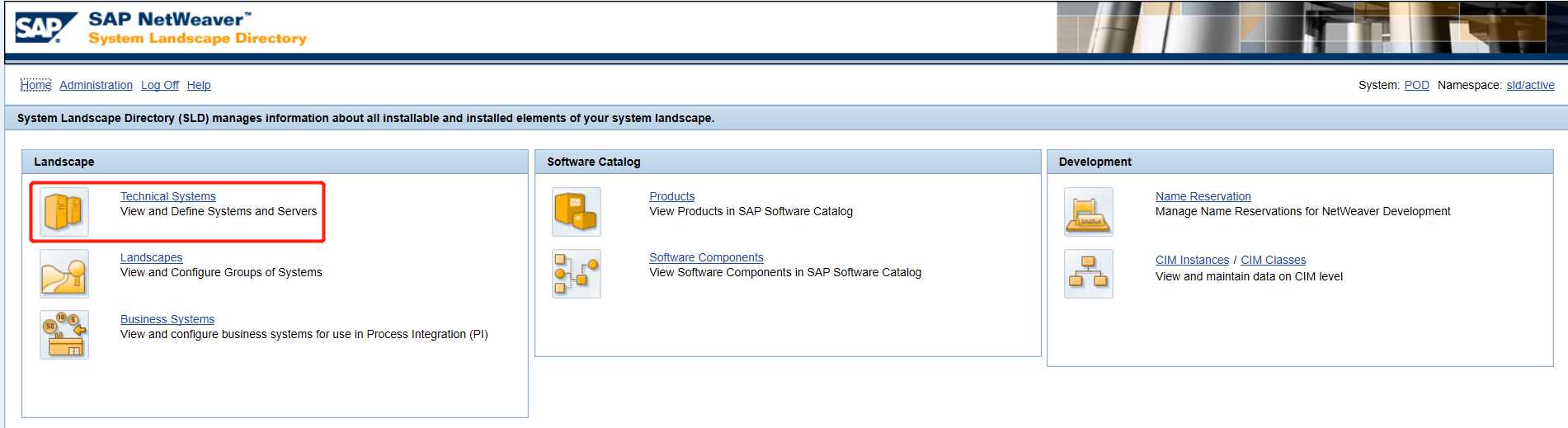Open the CIM Classes link
1568x428 pixels.
pyautogui.click(x=1274, y=260)
